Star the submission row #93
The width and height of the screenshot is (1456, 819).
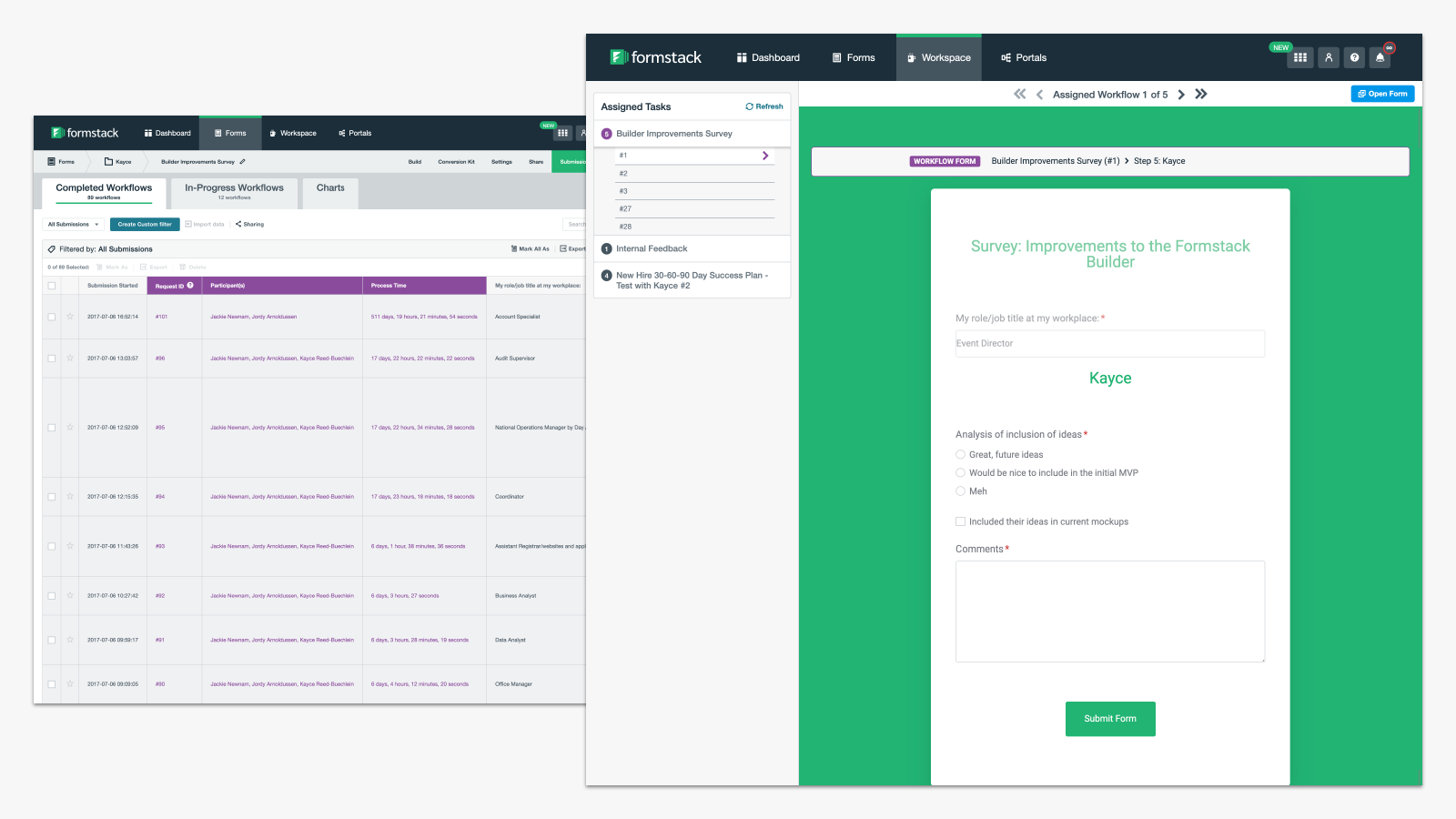(70, 546)
